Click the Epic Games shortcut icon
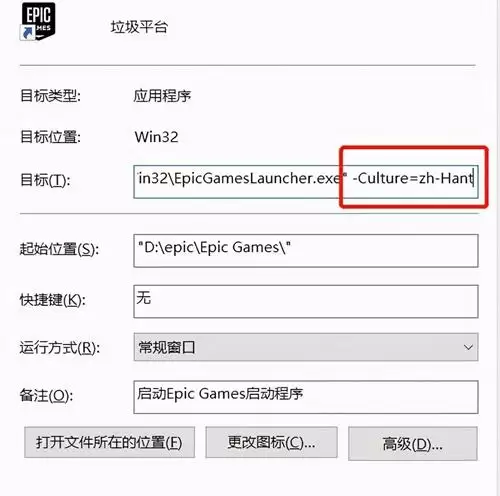The height and width of the screenshot is (496, 500). (x=38, y=21)
